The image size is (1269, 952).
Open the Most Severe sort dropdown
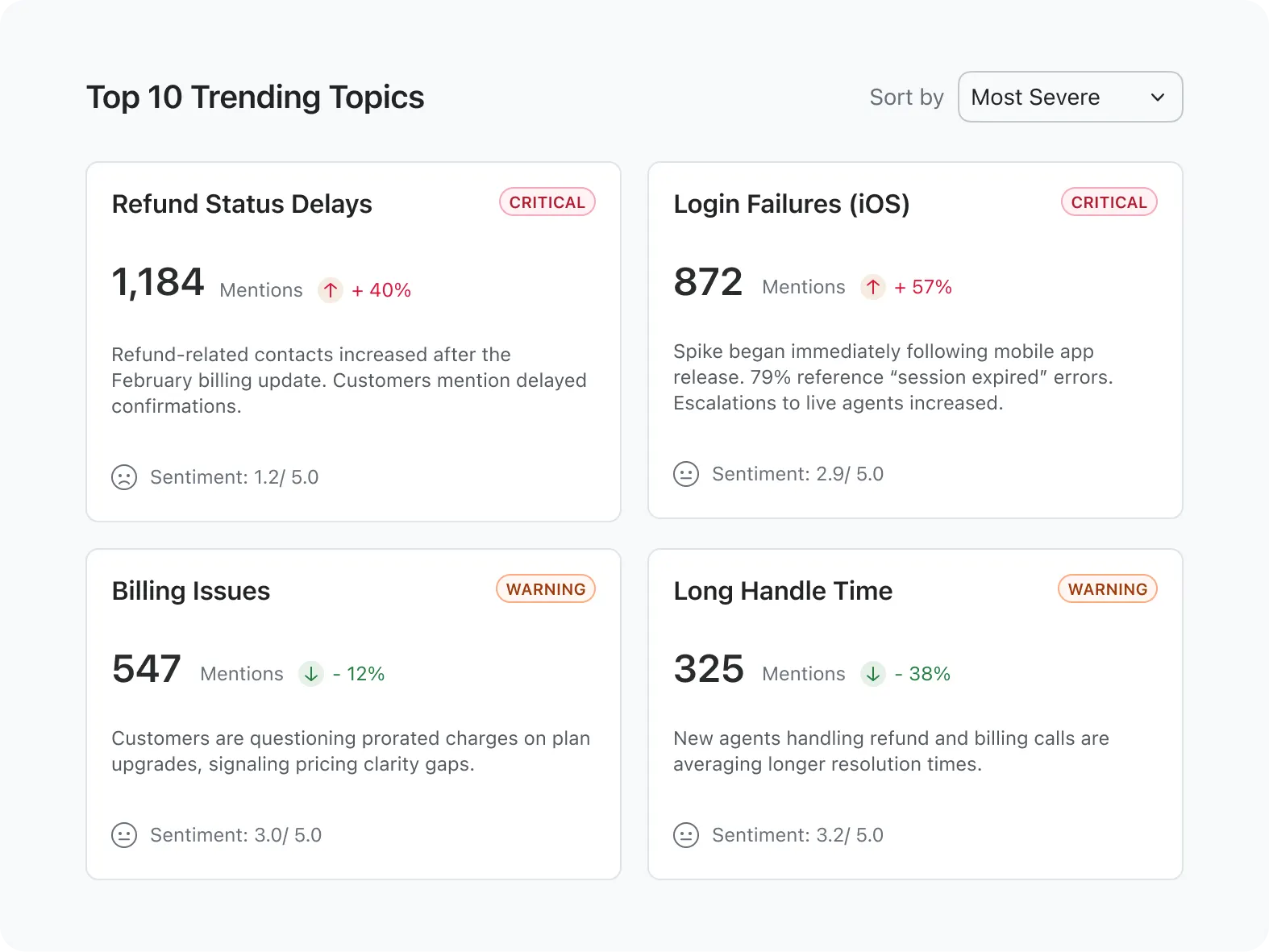click(x=1069, y=98)
